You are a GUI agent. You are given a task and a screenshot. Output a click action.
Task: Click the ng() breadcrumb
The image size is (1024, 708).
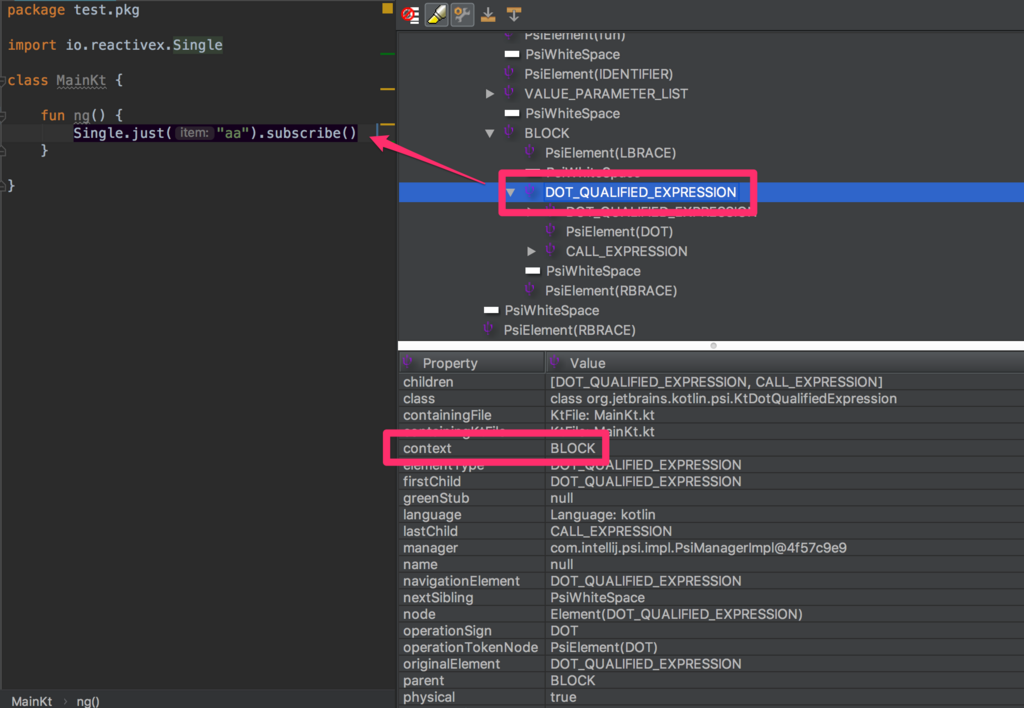[x=88, y=701]
